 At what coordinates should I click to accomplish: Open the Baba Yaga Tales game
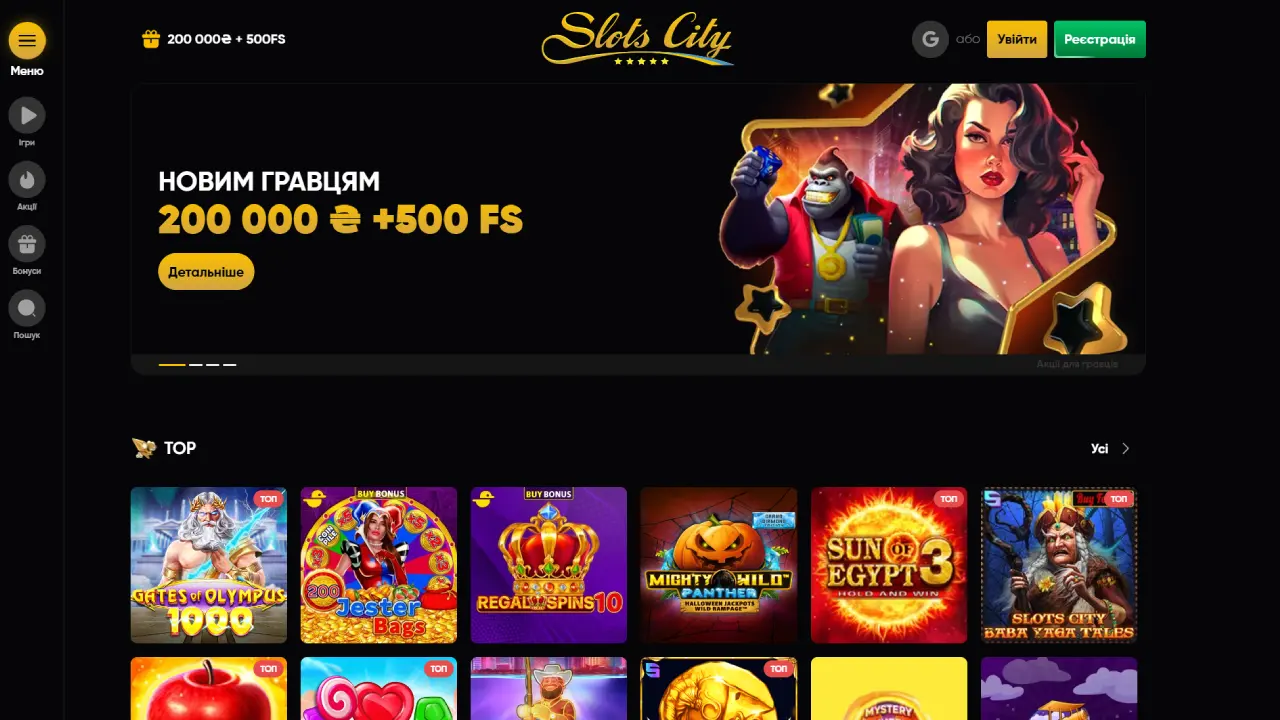1059,565
